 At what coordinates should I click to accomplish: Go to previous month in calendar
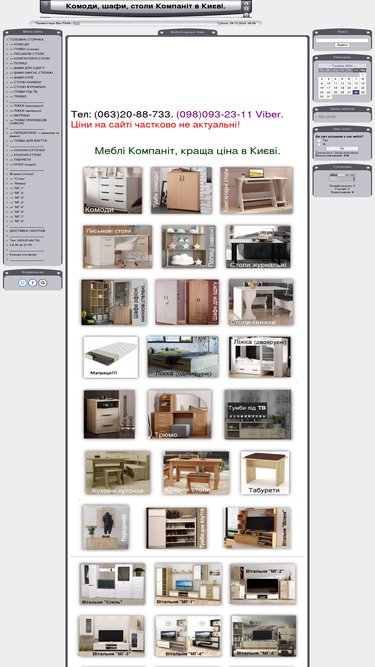329,66
